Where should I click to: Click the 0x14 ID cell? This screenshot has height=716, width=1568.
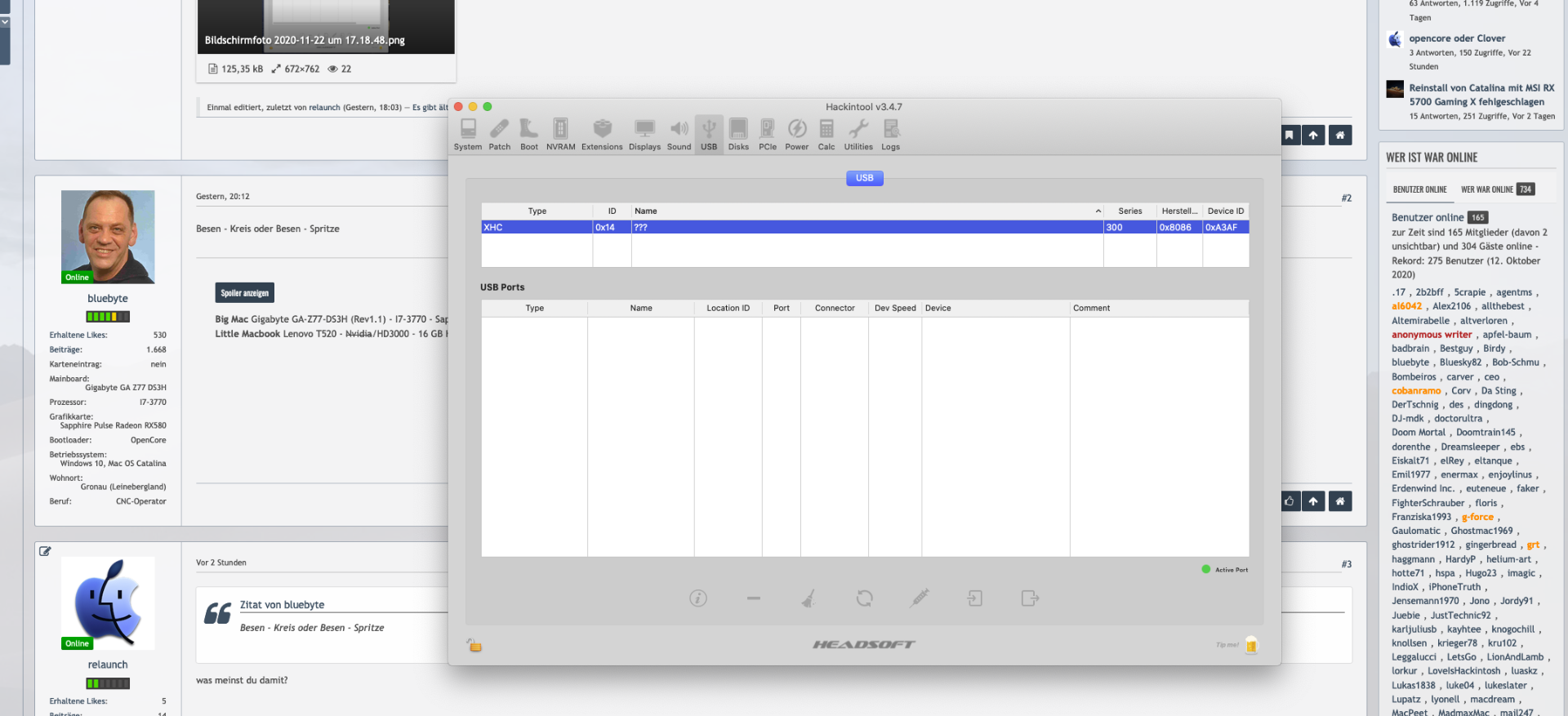(x=612, y=228)
